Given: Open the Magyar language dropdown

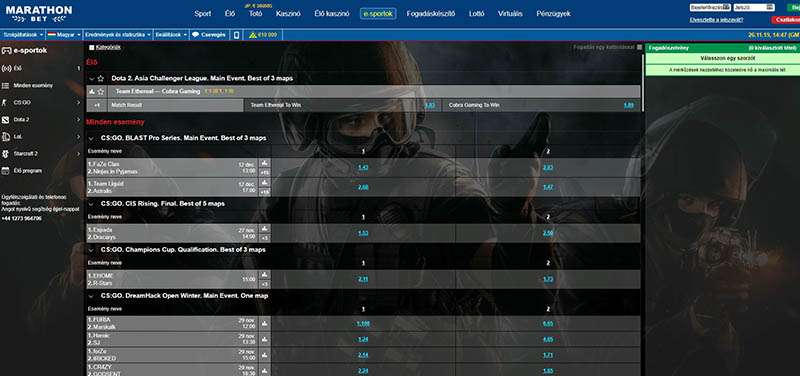Looking at the screenshot, I should point(64,35).
